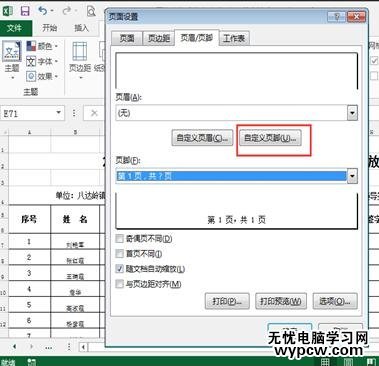Switch to page layout view in status bar
The height and width of the screenshot is (366, 379).
click(348, 362)
